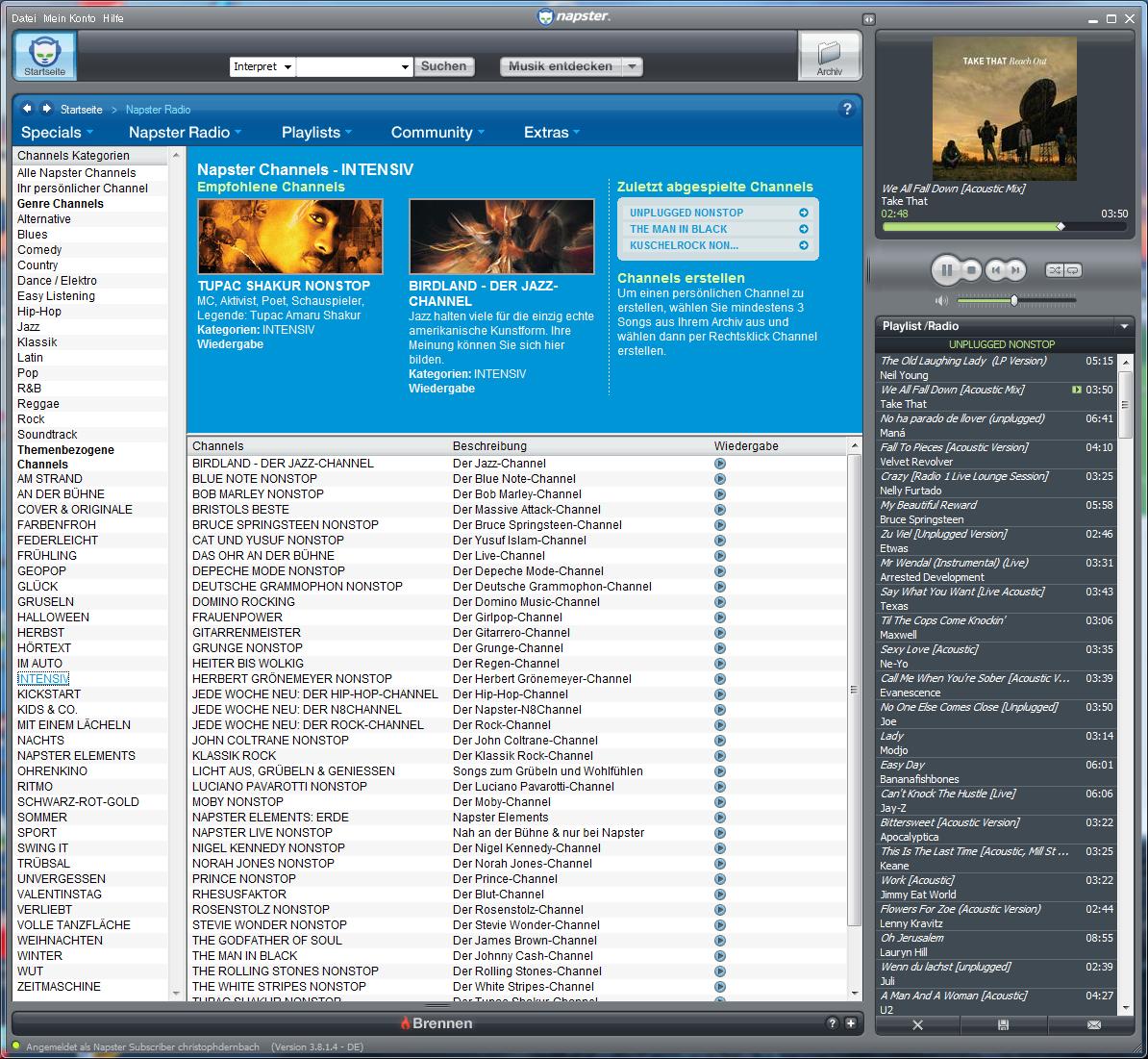The height and width of the screenshot is (1059, 1148).
Task: Open help on the Brennen bar
Action: (832, 1023)
